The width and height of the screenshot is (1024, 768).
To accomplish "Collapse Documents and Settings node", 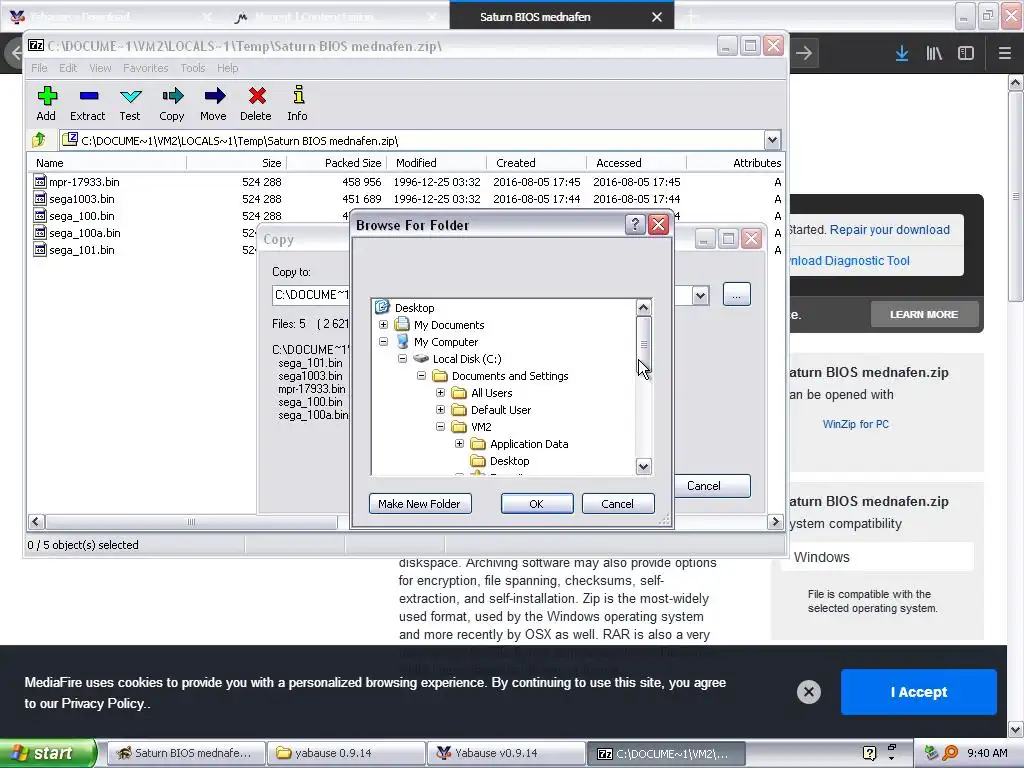I will click(x=421, y=376).
